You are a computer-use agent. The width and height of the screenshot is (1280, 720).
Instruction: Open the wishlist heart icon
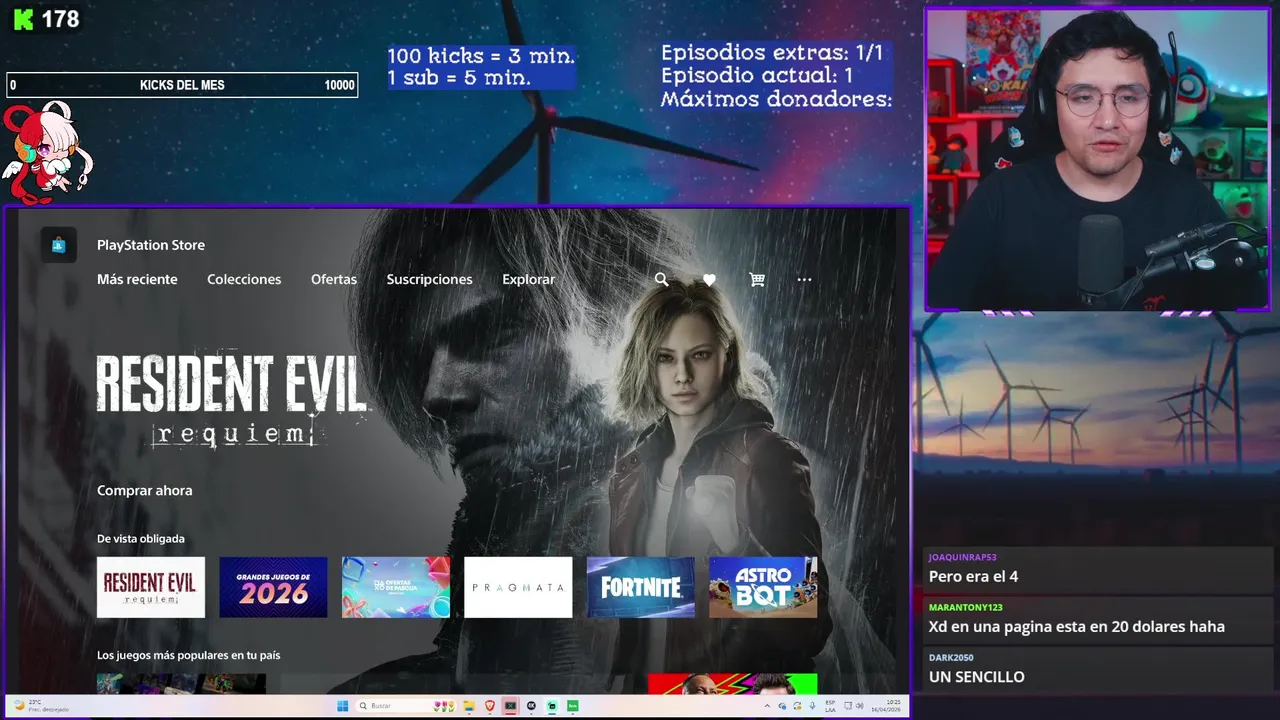click(x=709, y=280)
